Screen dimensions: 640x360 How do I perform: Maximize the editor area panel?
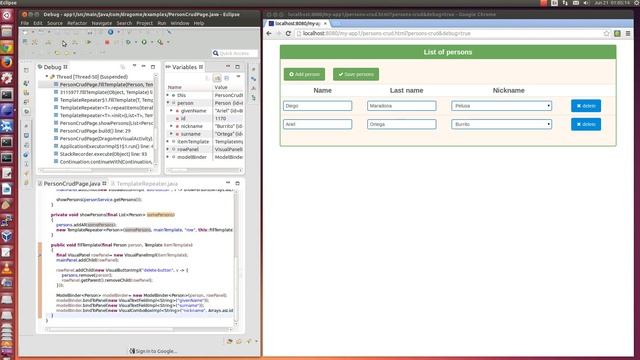tap(238, 183)
